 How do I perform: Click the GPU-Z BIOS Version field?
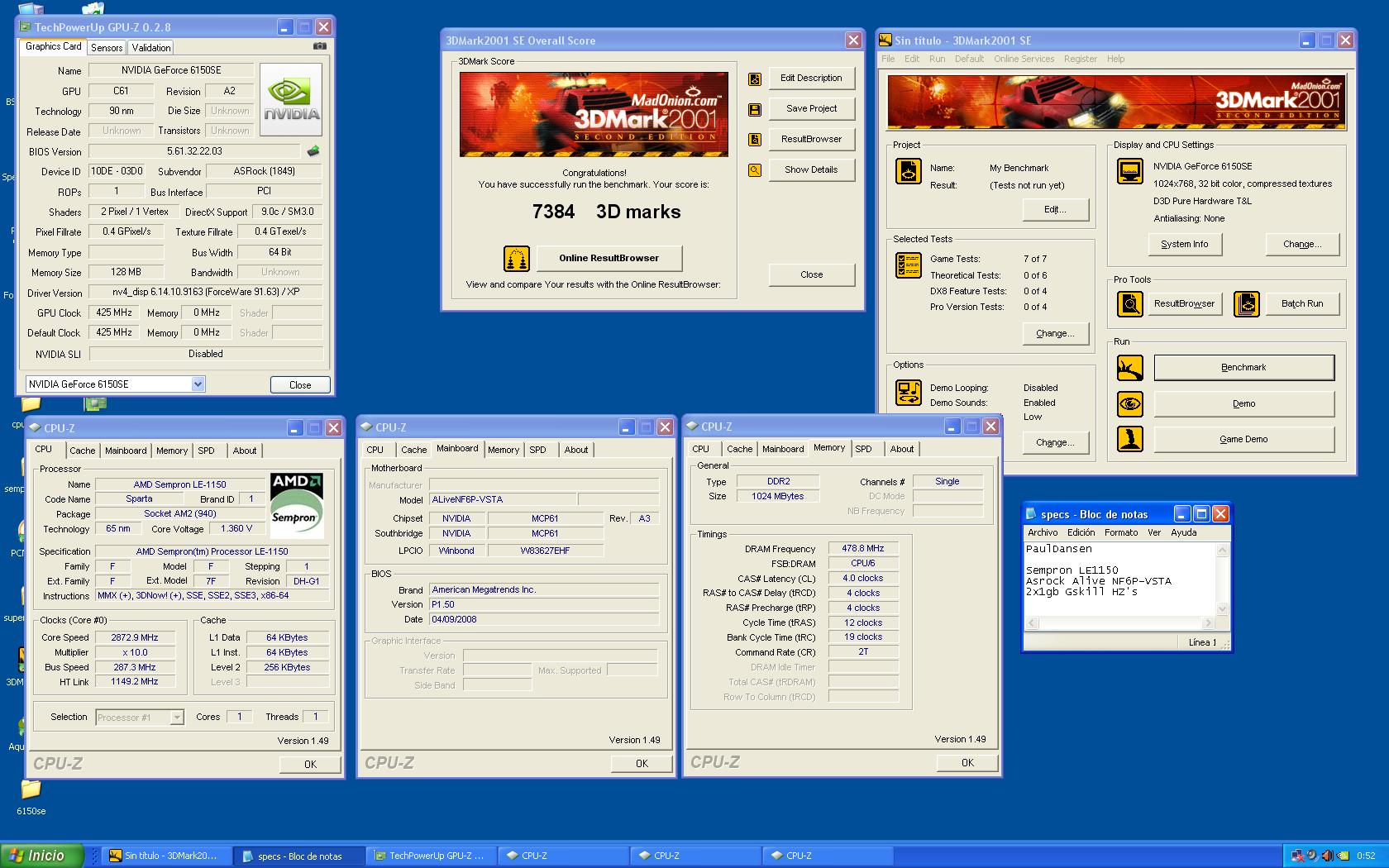click(x=195, y=151)
